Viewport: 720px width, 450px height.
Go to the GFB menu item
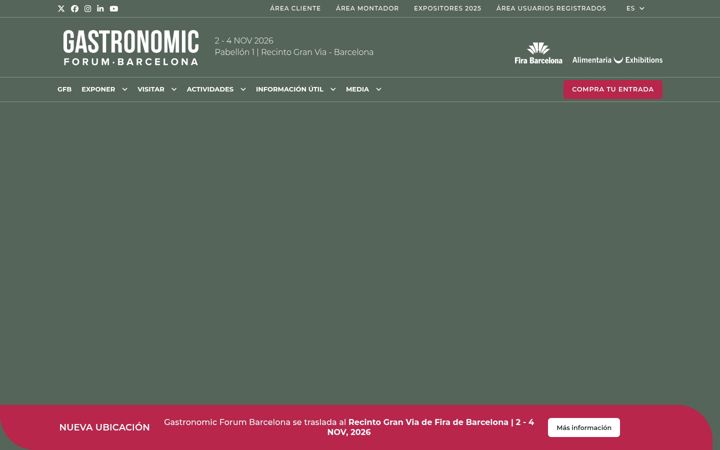click(x=64, y=89)
